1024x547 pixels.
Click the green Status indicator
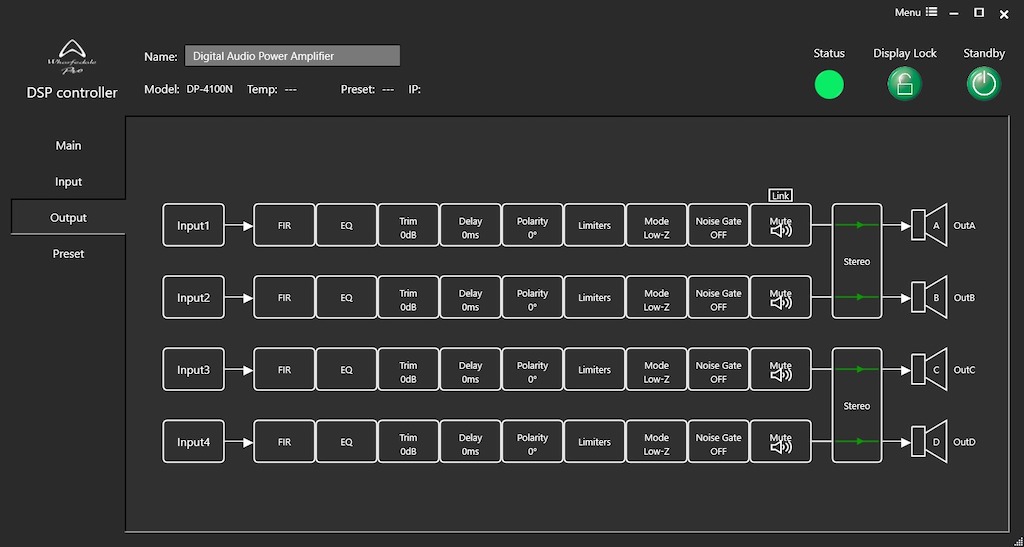[x=829, y=85]
